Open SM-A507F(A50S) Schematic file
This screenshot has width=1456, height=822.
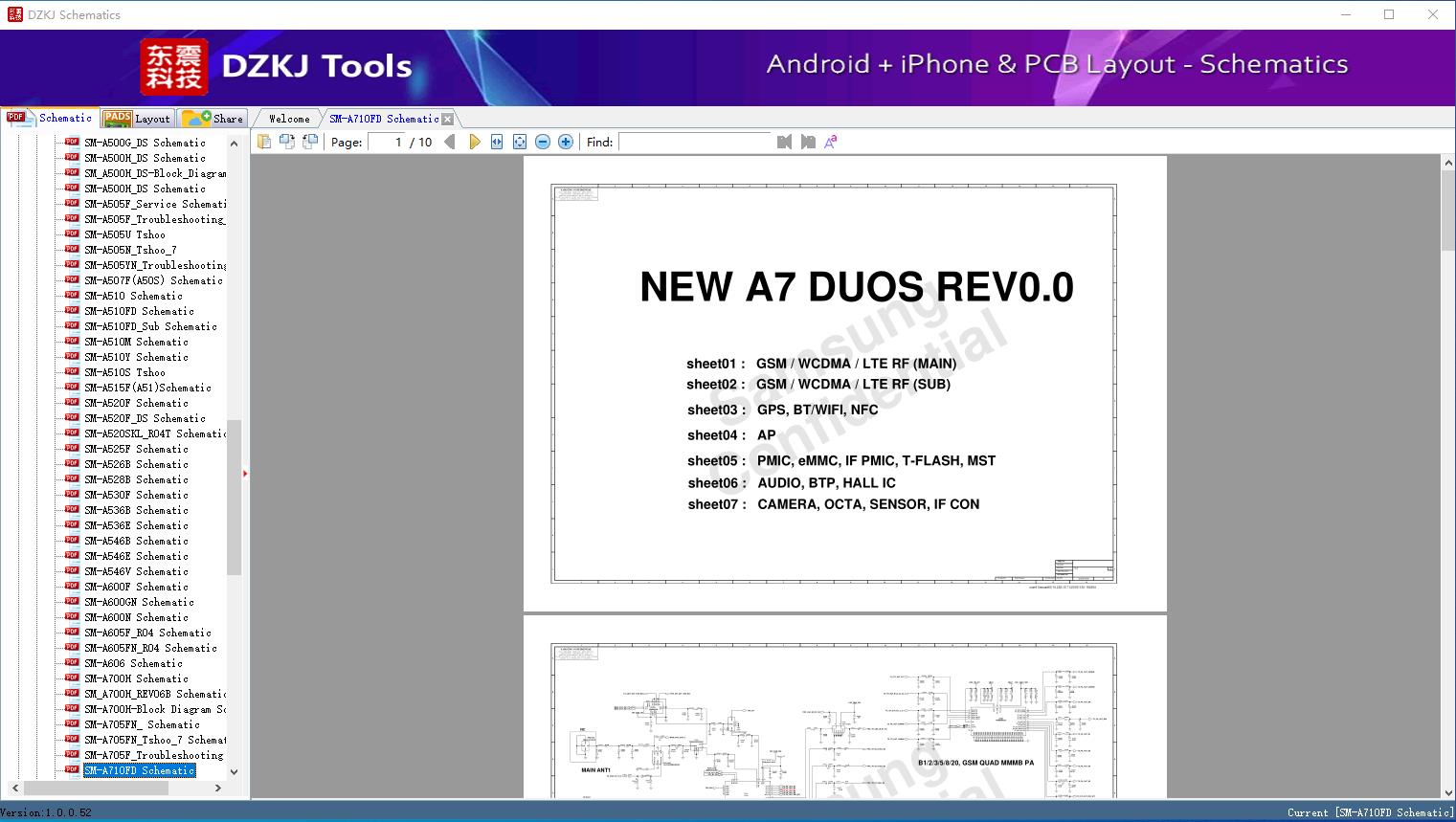pos(153,280)
